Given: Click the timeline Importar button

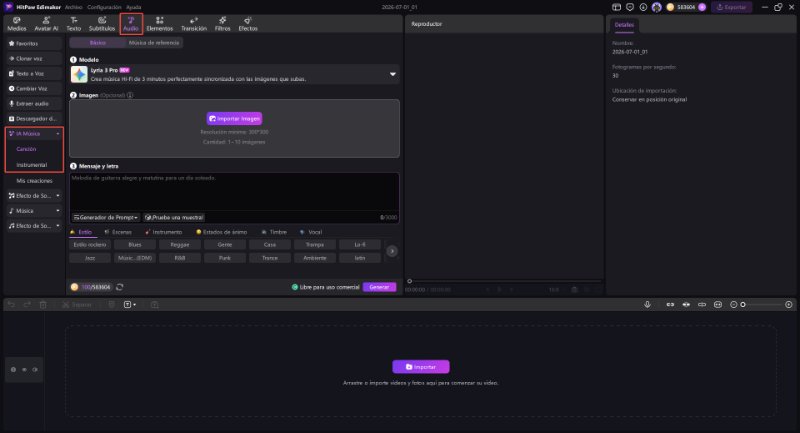Looking at the screenshot, I should [x=421, y=367].
